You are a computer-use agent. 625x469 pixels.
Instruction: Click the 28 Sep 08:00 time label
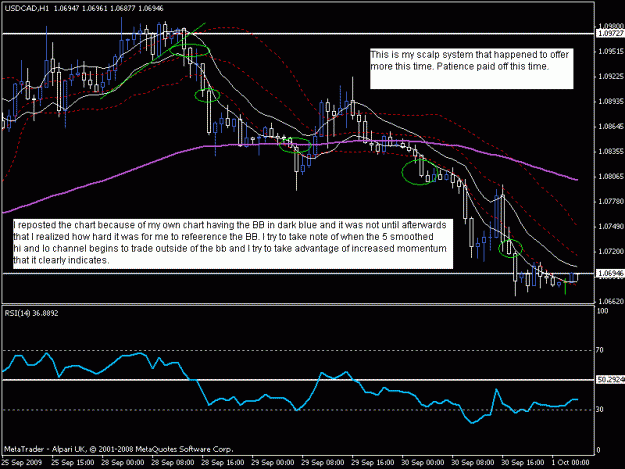point(173,463)
